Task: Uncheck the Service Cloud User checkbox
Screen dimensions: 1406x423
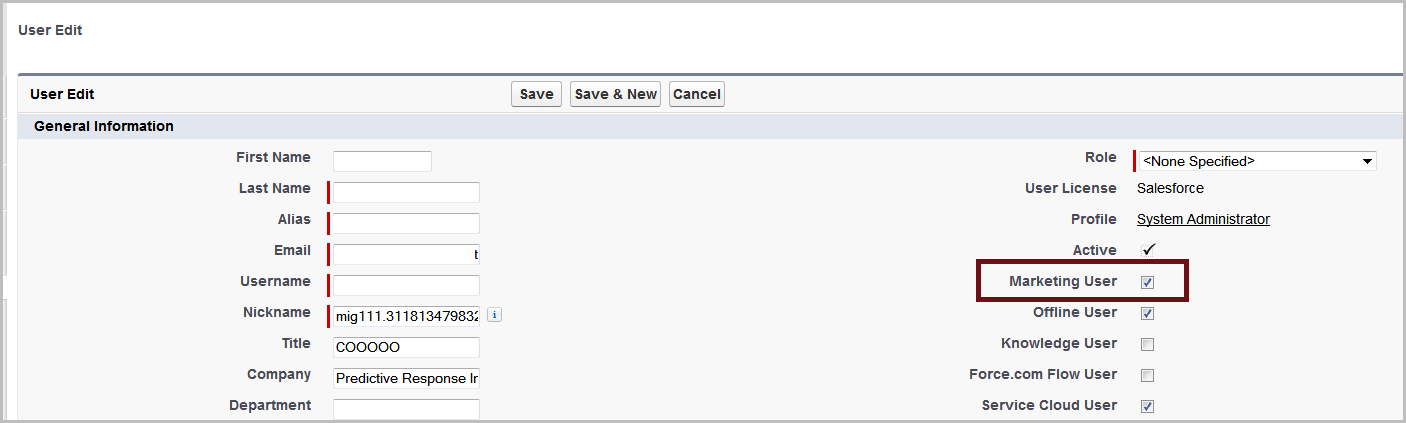Action: click(x=1148, y=406)
